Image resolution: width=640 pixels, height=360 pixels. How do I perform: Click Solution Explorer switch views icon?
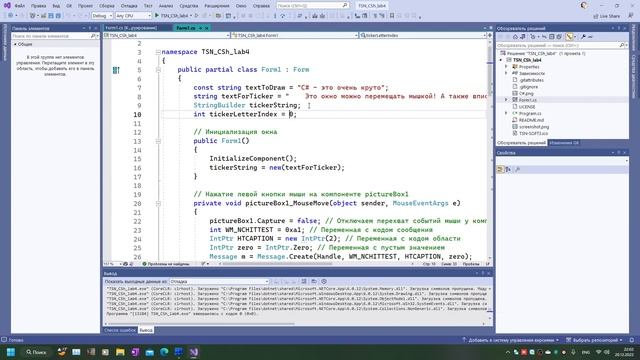(523, 37)
